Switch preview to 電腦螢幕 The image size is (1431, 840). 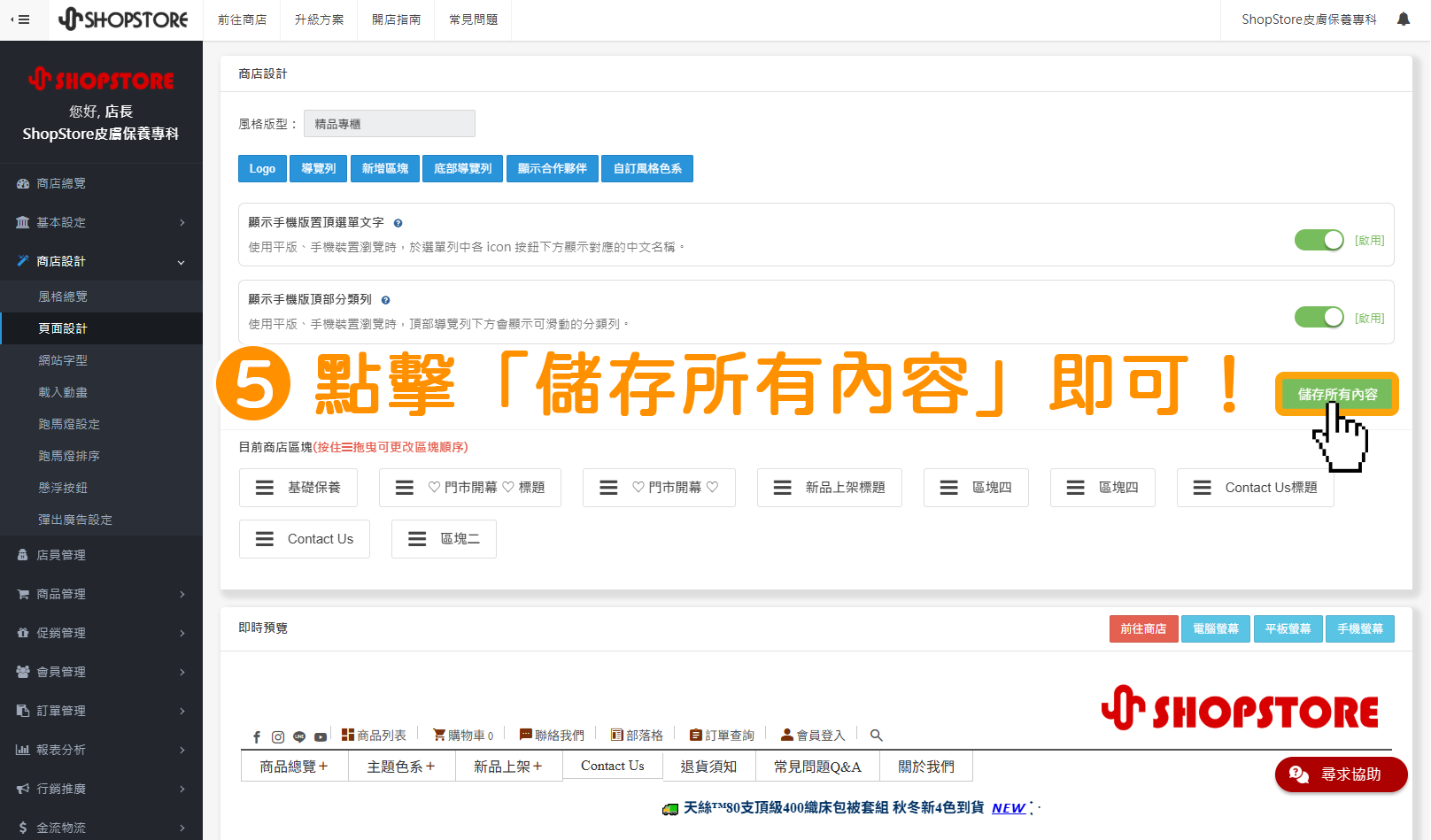pyautogui.click(x=1216, y=628)
